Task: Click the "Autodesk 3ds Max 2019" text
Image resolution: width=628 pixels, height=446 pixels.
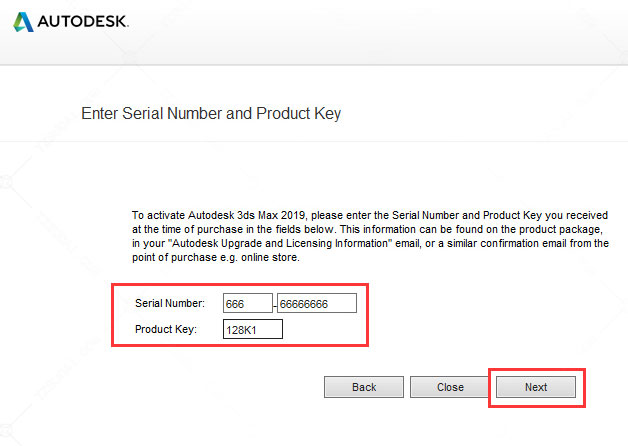Action: tap(245, 215)
